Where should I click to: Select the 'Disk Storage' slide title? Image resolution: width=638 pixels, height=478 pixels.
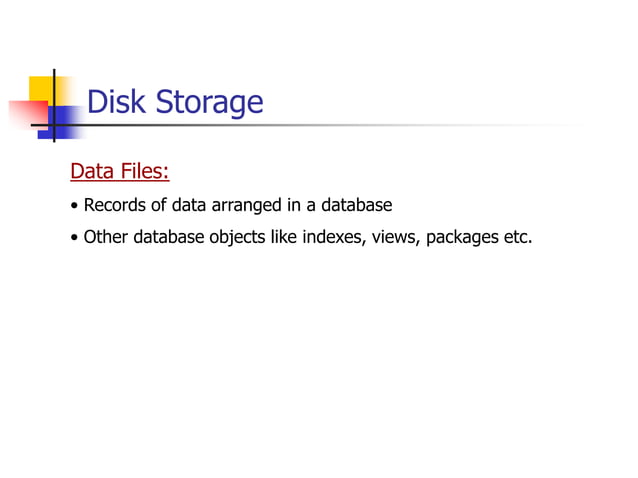[x=175, y=102]
